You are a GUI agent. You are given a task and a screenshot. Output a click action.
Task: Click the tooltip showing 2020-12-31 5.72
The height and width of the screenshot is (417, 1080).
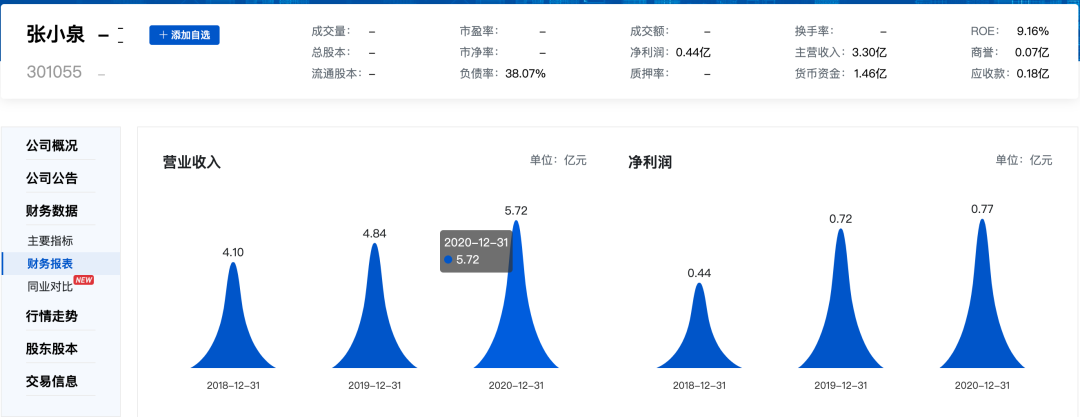[x=476, y=251]
